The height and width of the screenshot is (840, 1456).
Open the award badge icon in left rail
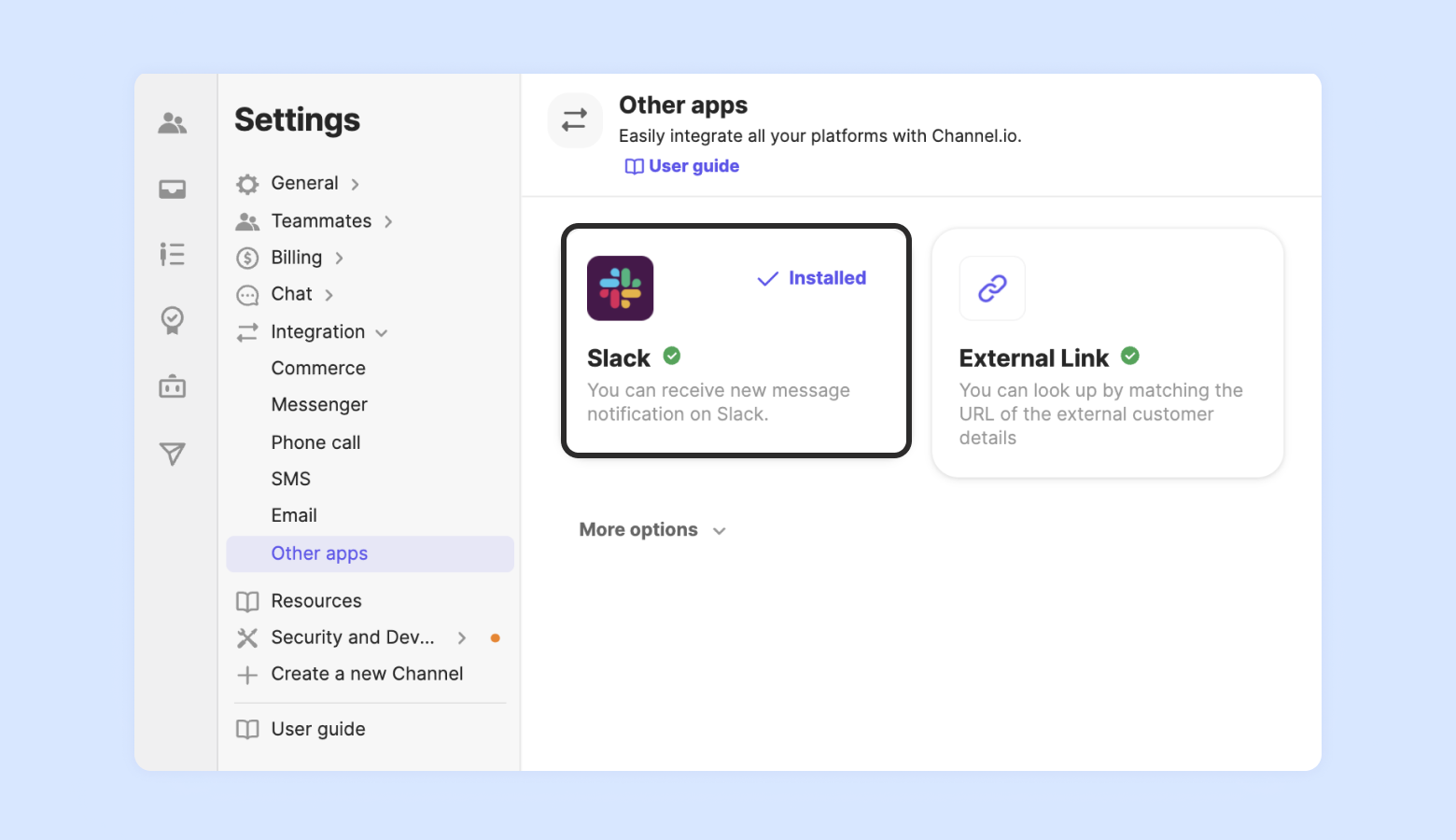pyautogui.click(x=173, y=320)
